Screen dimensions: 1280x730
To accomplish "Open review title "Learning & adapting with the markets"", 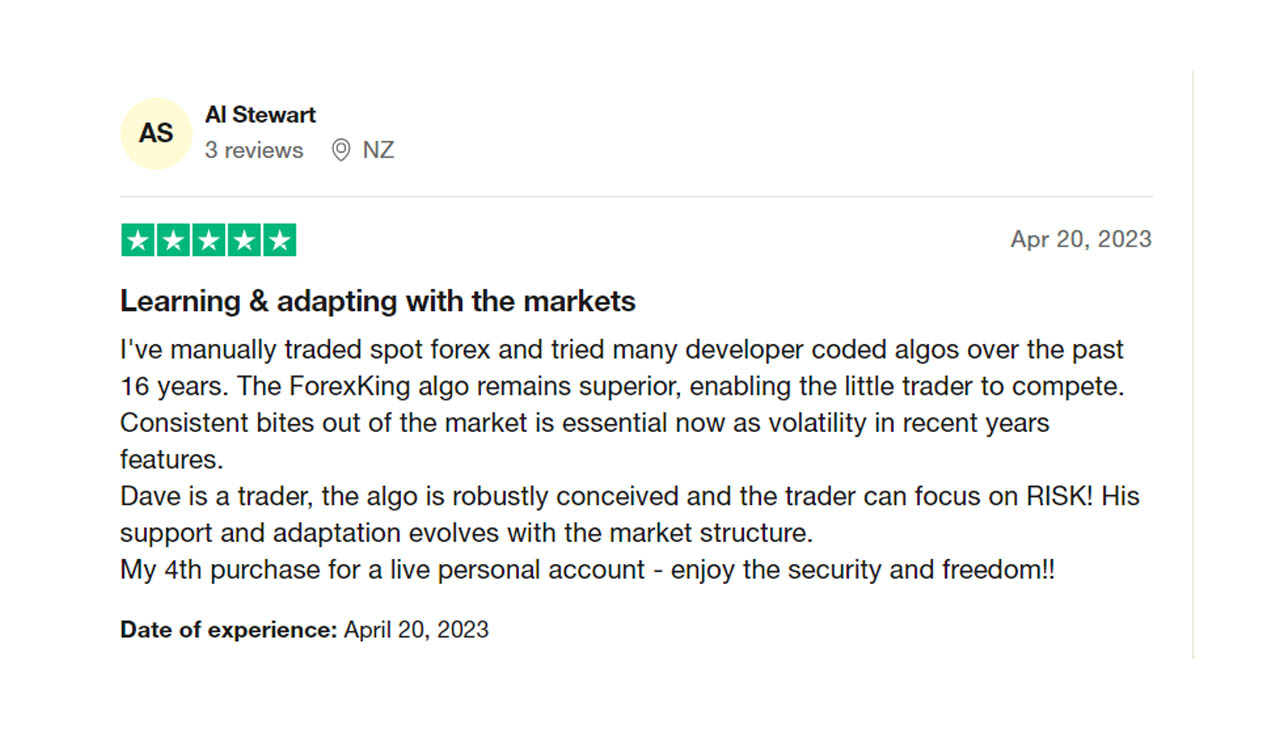I will pyautogui.click(x=378, y=301).
